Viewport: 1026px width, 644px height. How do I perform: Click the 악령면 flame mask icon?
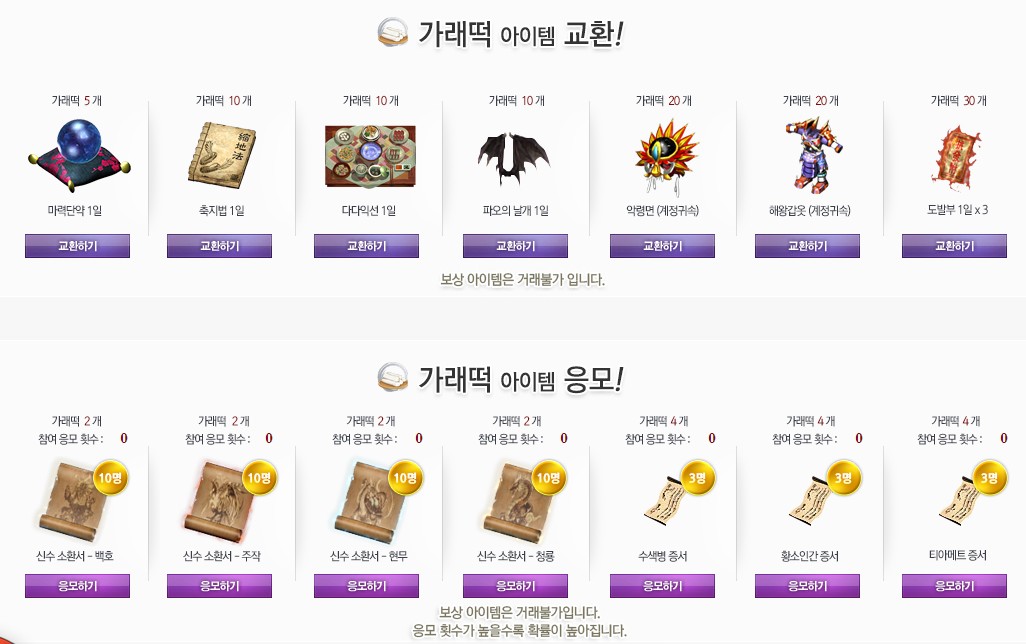(666, 157)
